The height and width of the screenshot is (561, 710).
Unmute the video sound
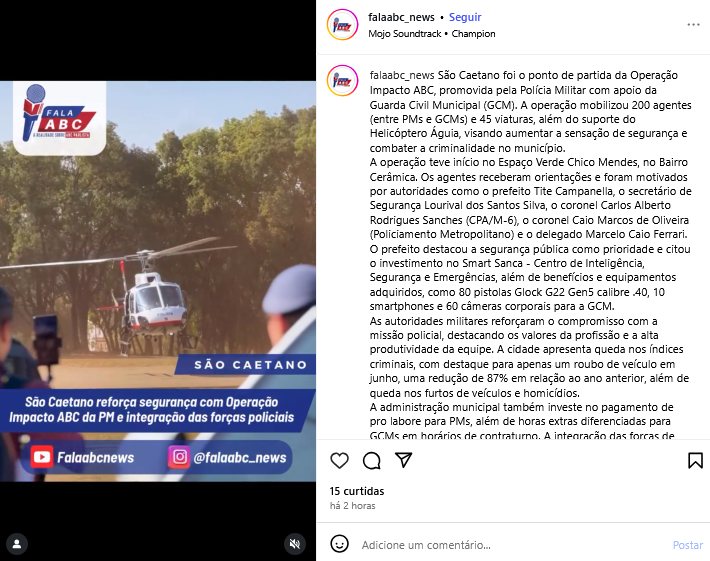tap(295, 544)
